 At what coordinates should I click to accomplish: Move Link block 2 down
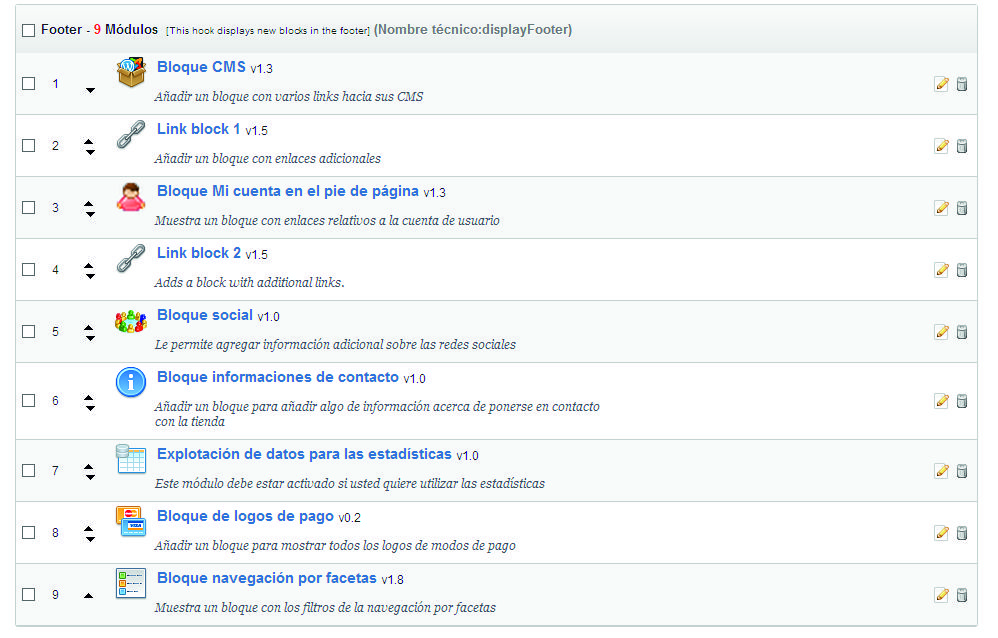(x=90, y=276)
